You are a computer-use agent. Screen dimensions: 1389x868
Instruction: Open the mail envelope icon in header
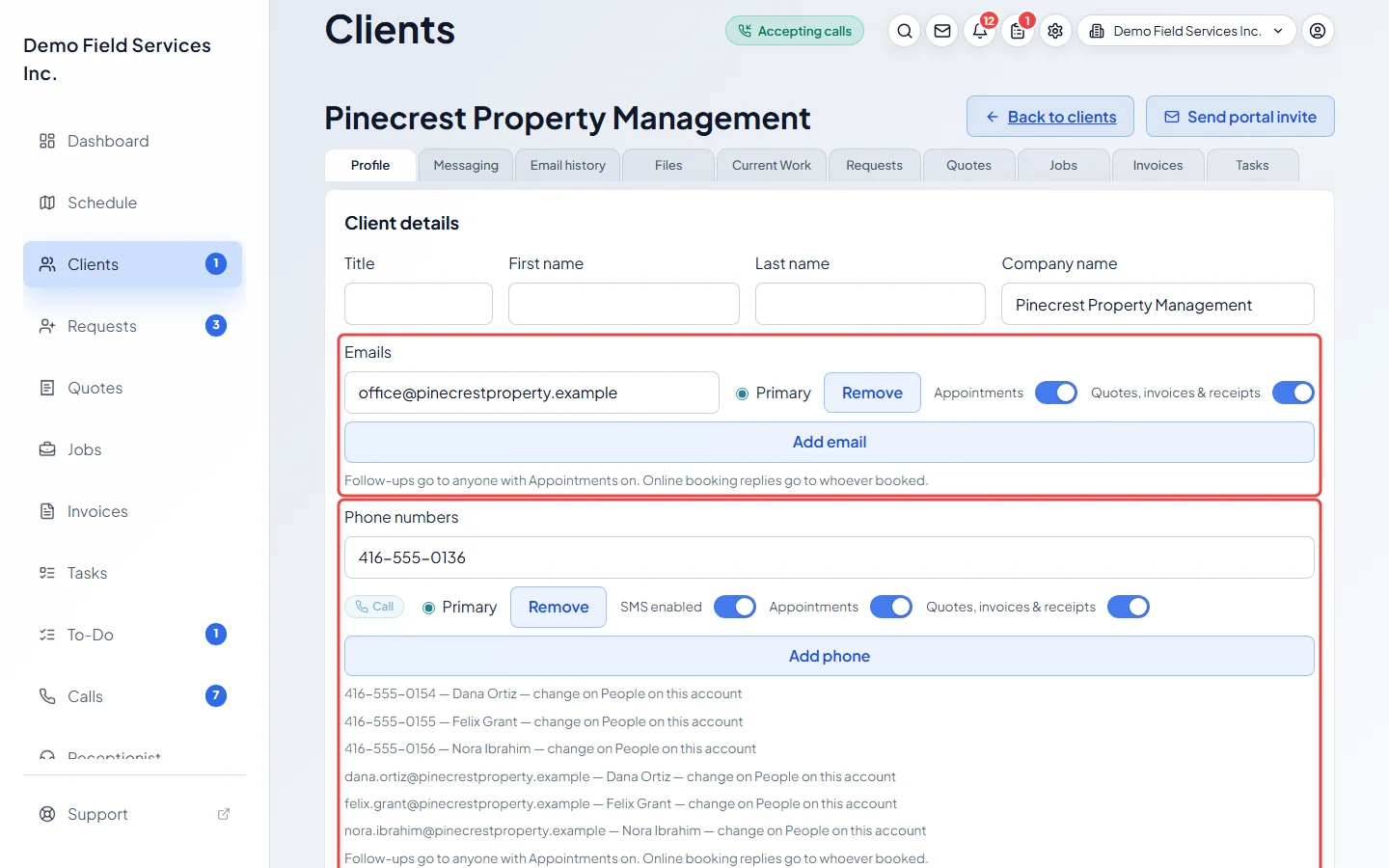coord(942,31)
